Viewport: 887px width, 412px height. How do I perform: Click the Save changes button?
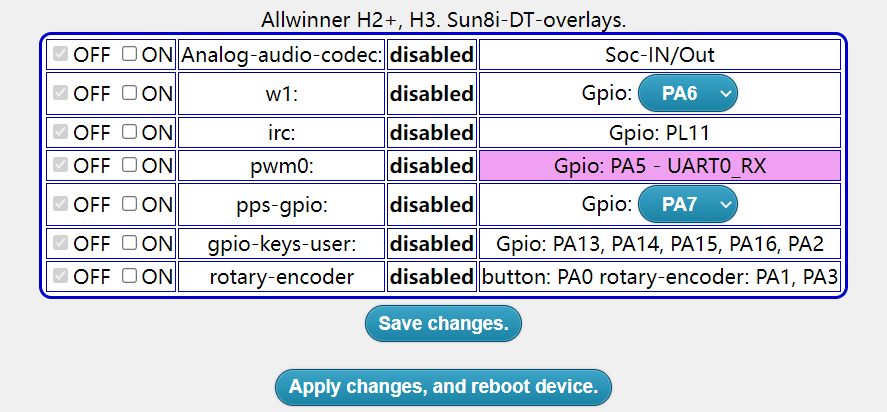pyautogui.click(x=443, y=324)
